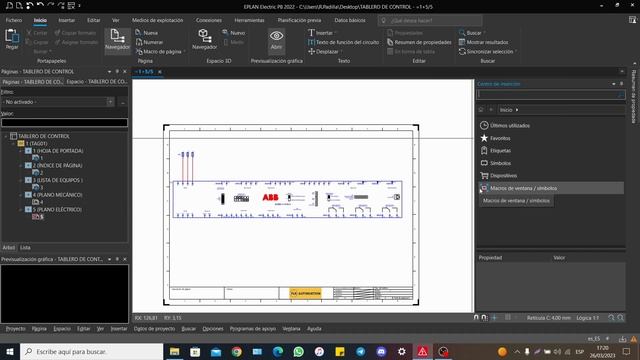This screenshot has height=360, width=640.
Task: Click Sincronizar selección
Action: coord(487,51)
